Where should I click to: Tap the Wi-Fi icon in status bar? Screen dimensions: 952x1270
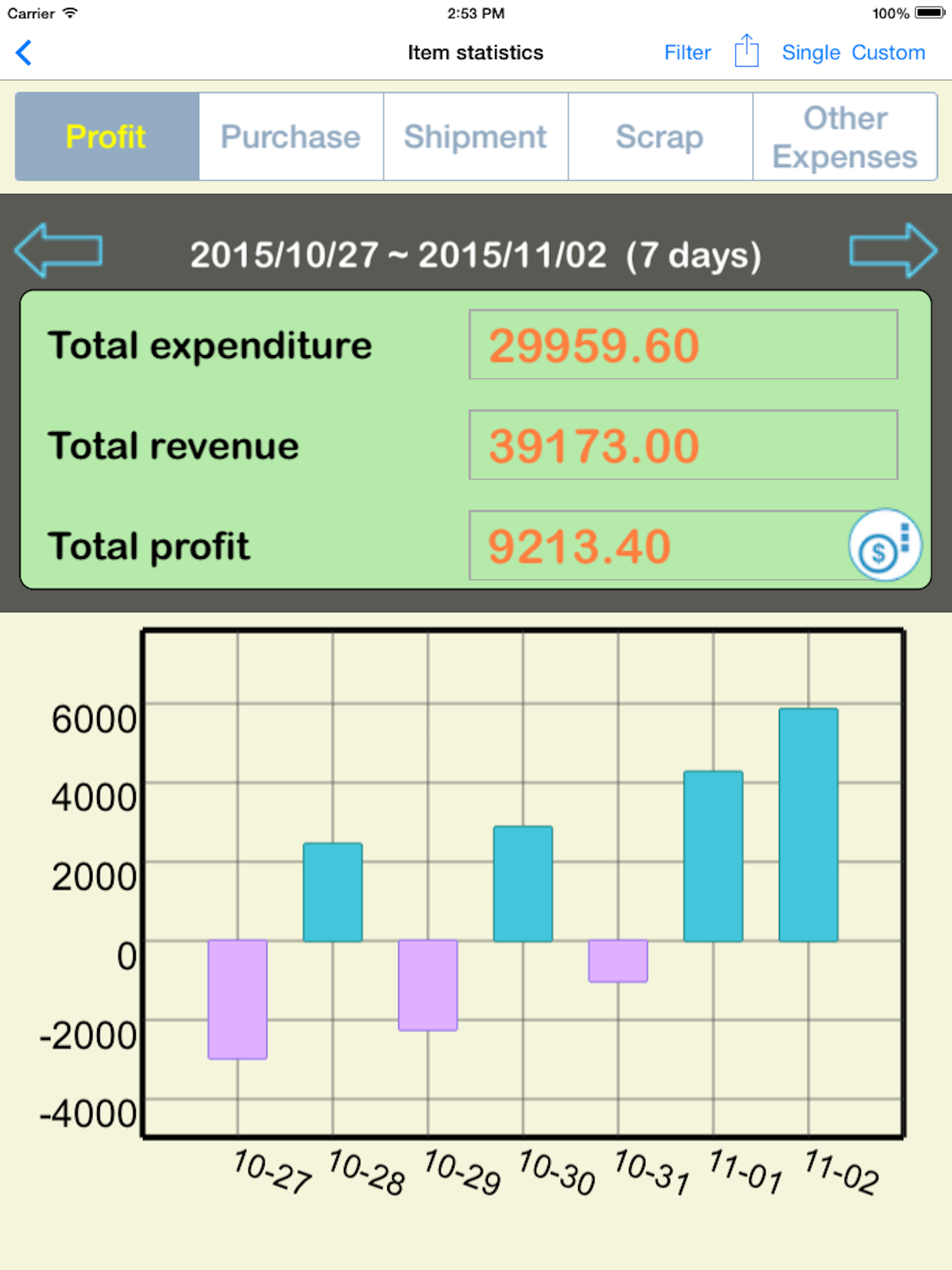point(70,13)
